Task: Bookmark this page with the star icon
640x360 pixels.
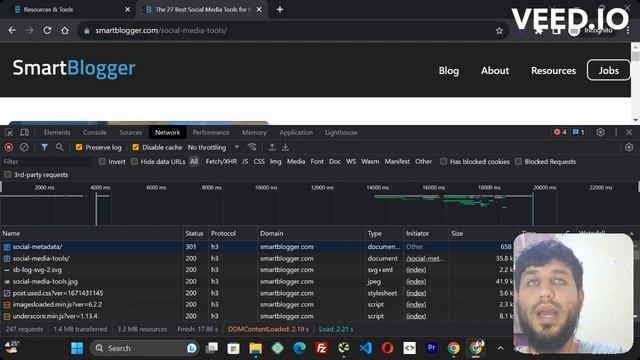Action: (x=499, y=31)
